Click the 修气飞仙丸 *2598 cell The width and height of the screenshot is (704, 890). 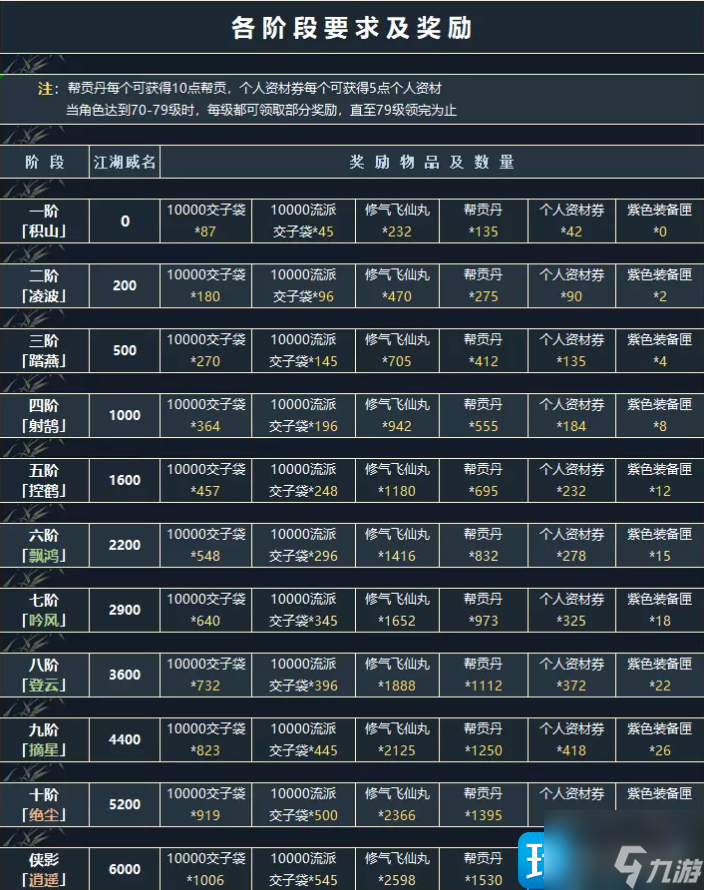[397, 869]
